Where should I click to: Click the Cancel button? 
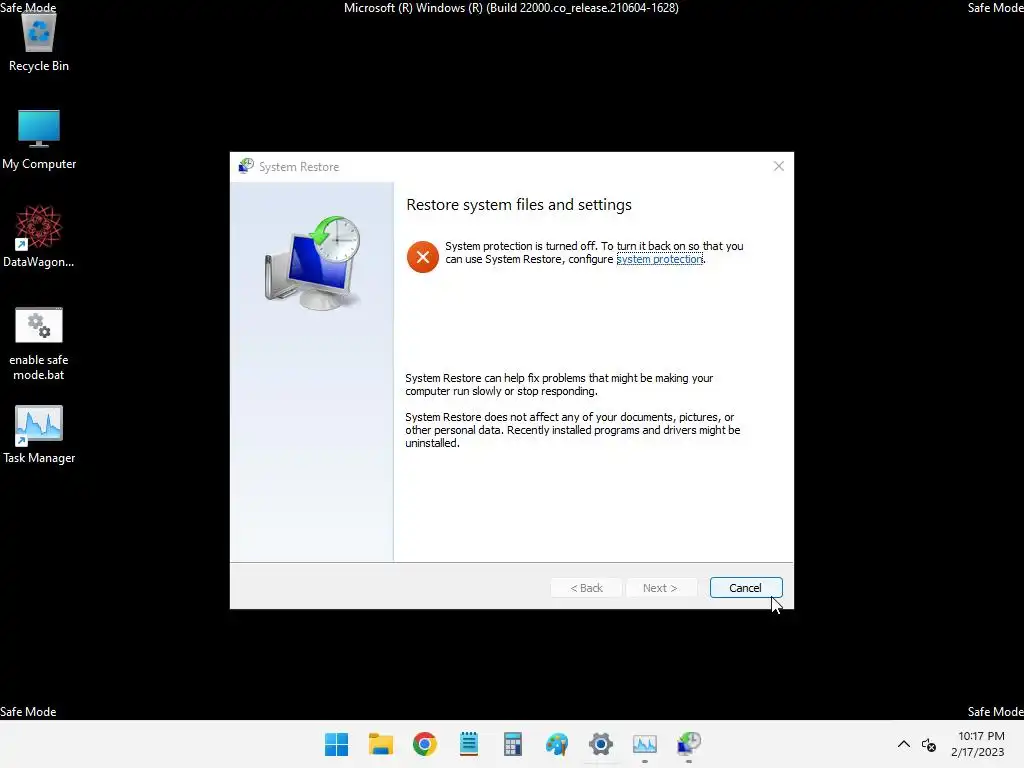[x=746, y=588]
